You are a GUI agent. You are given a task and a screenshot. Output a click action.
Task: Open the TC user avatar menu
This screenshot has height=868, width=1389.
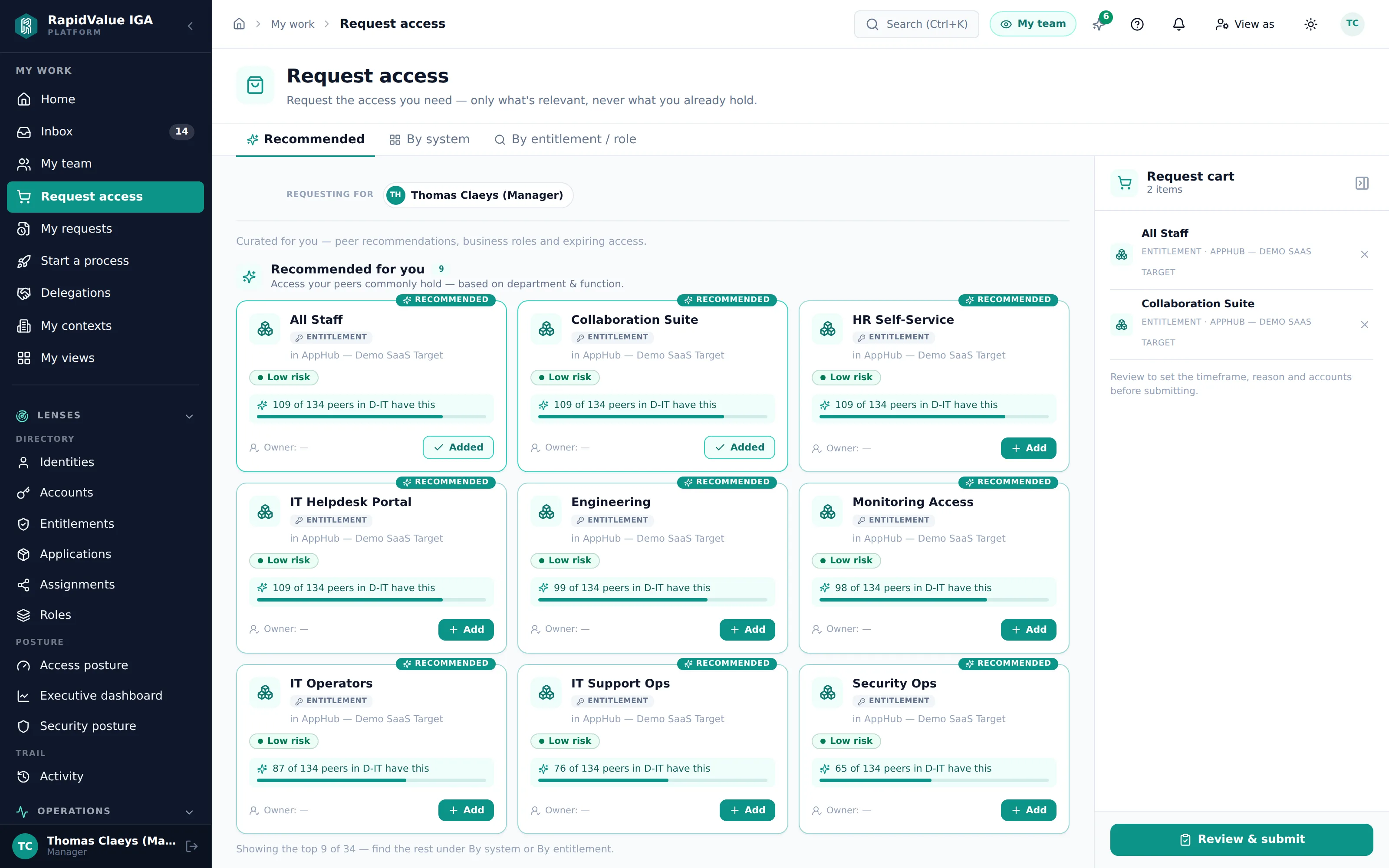tap(1352, 24)
